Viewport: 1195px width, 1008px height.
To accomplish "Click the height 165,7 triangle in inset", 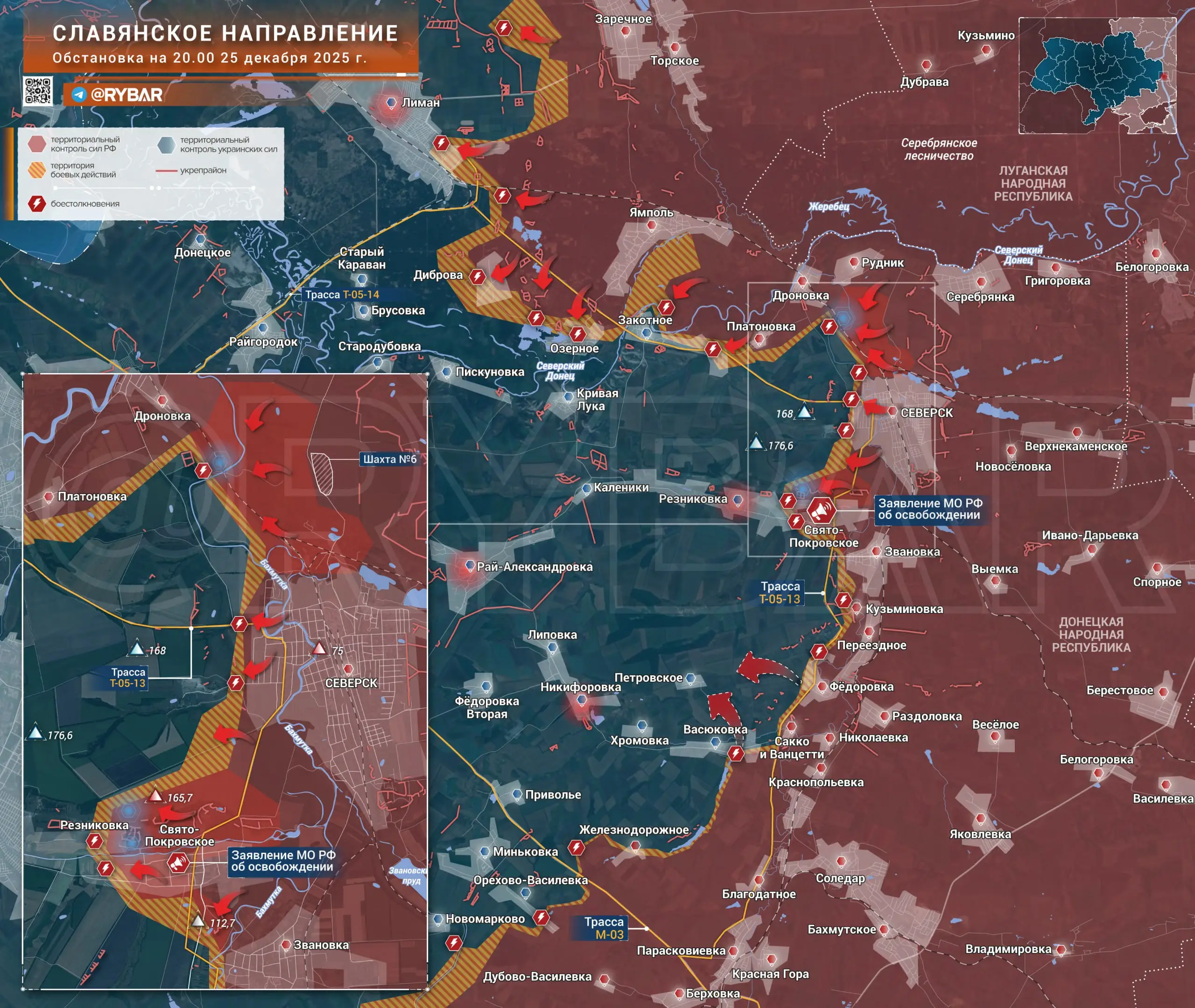I will (x=155, y=796).
